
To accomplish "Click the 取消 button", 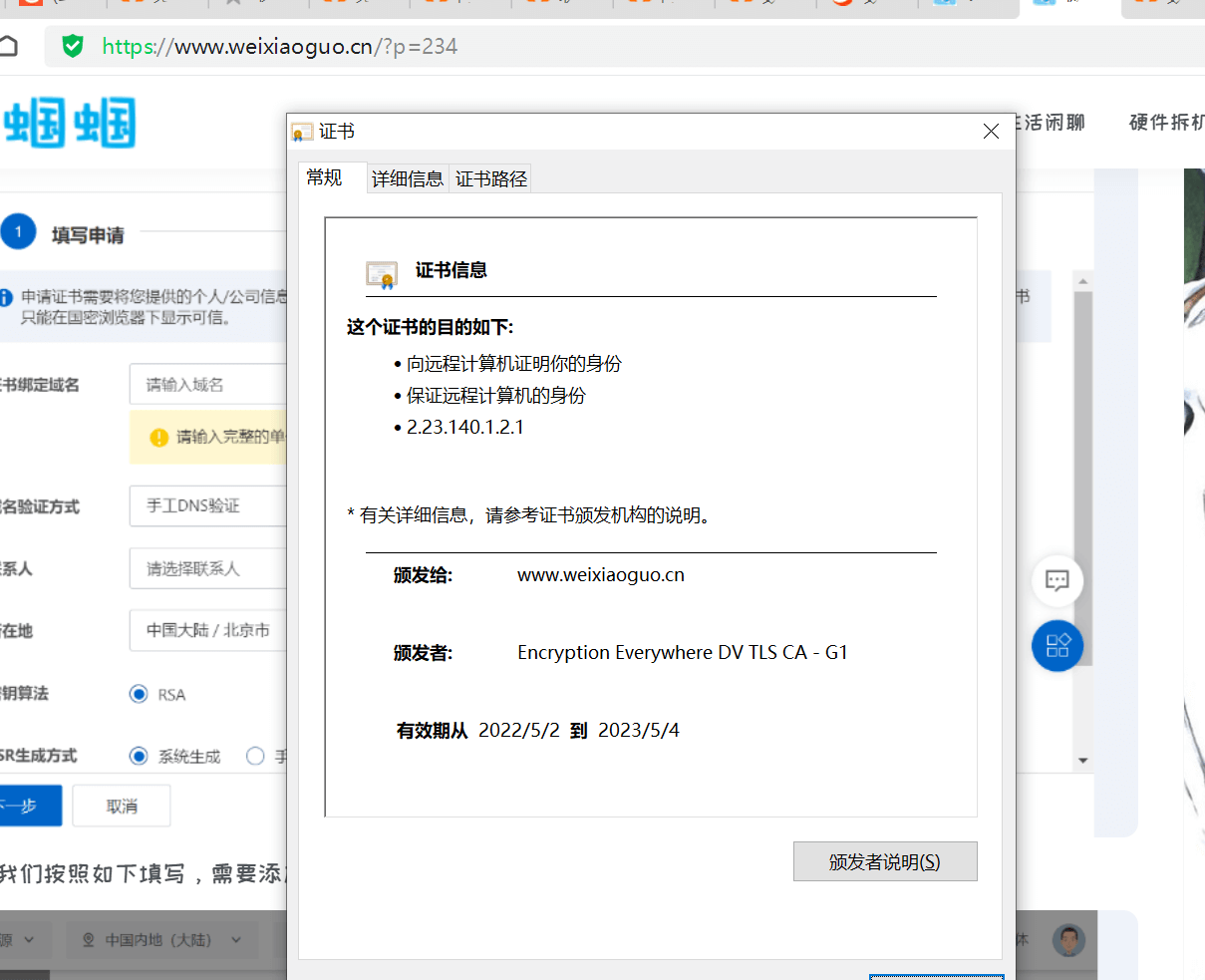I will click(122, 806).
